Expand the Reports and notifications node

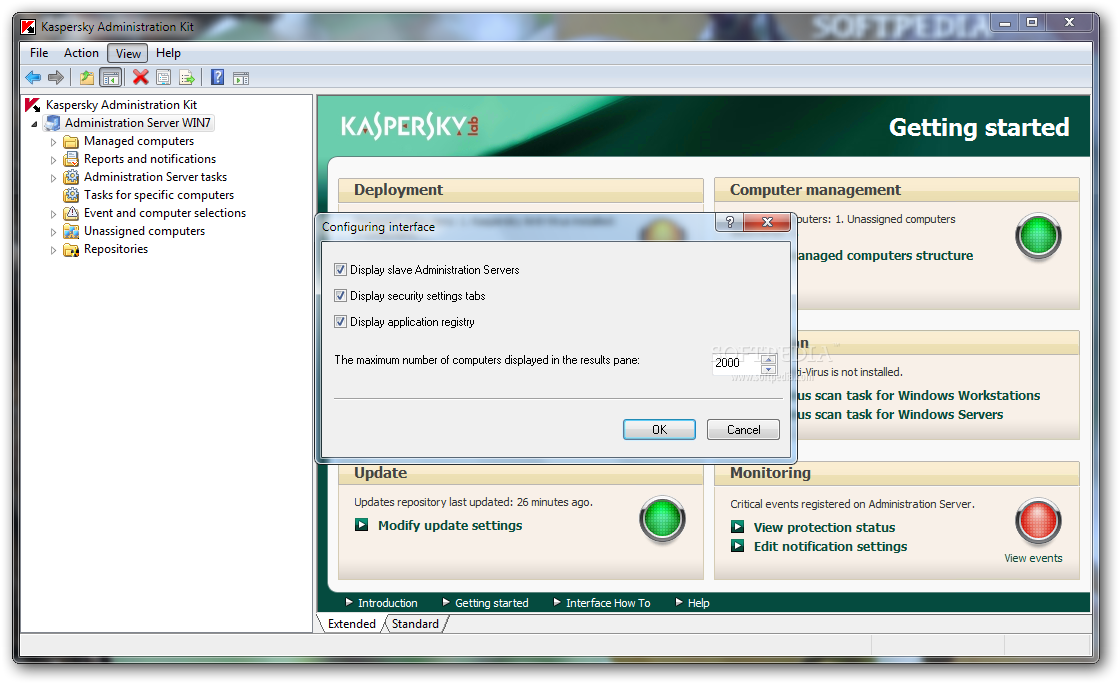[x=53, y=160]
